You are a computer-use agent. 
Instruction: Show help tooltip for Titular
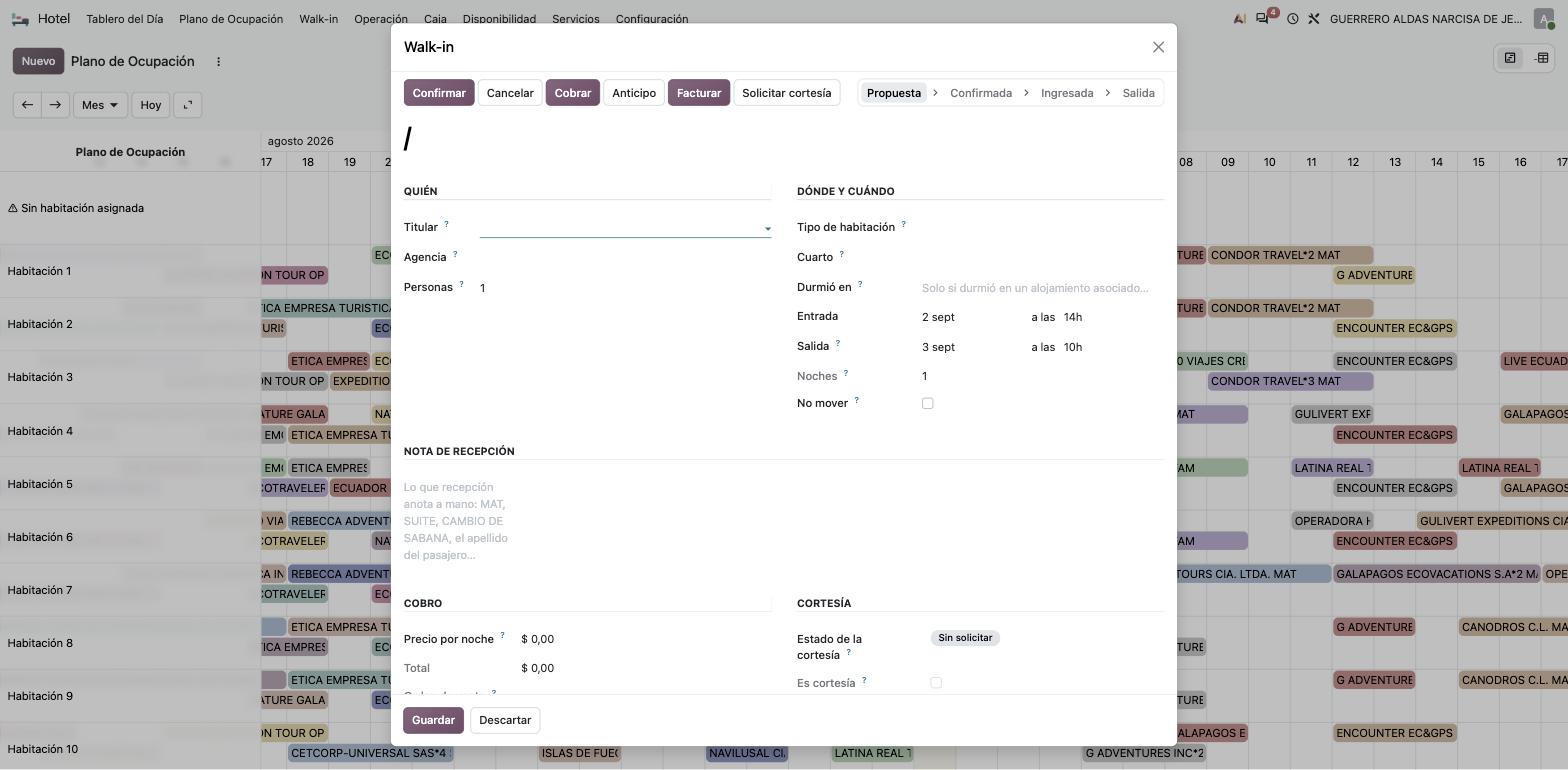coord(446,224)
